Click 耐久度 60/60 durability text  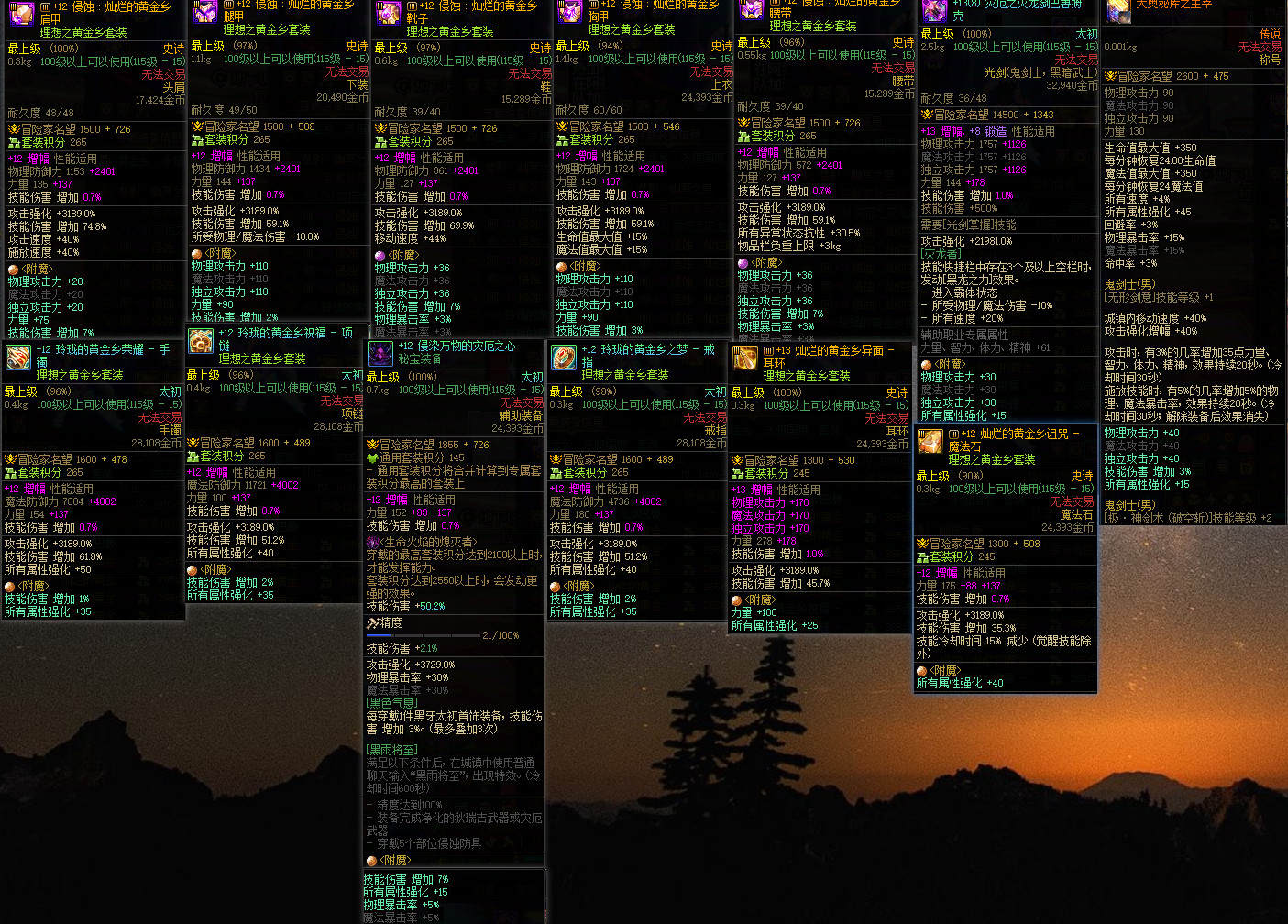click(589, 110)
